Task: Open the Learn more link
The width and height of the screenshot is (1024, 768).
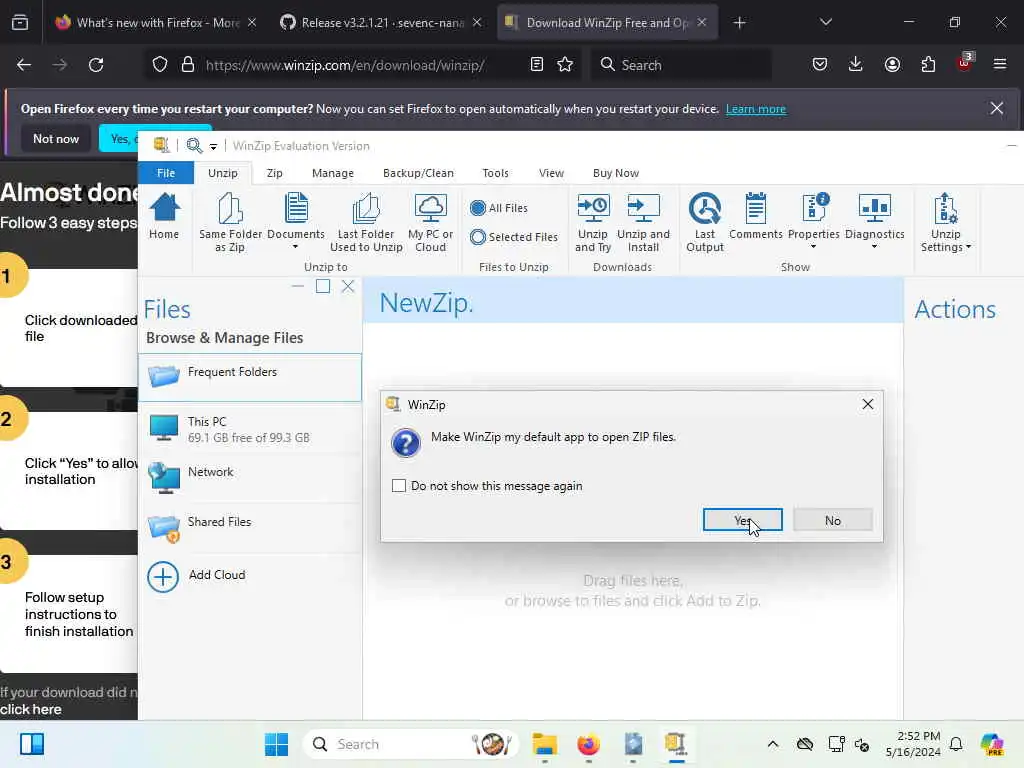Action: tap(756, 109)
